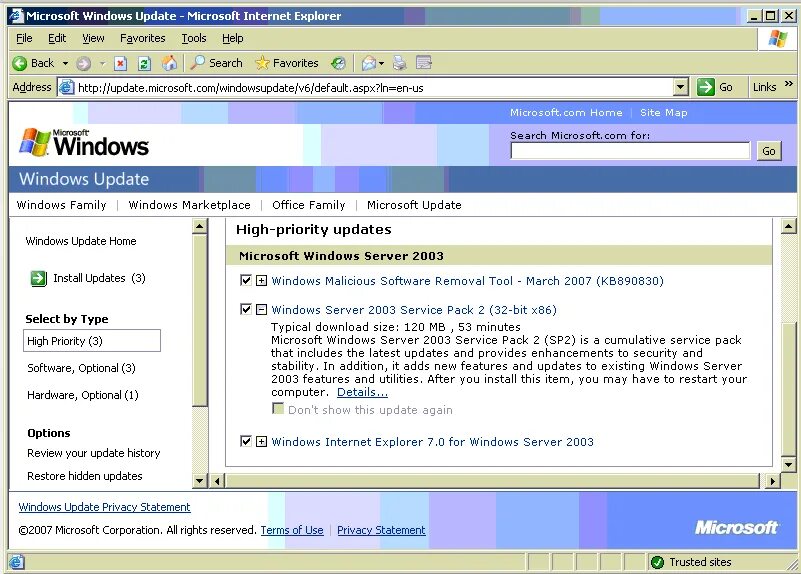Open the Back button history dropdown
Image resolution: width=801 pixels, height=574 pixels.
pos(65,63)
